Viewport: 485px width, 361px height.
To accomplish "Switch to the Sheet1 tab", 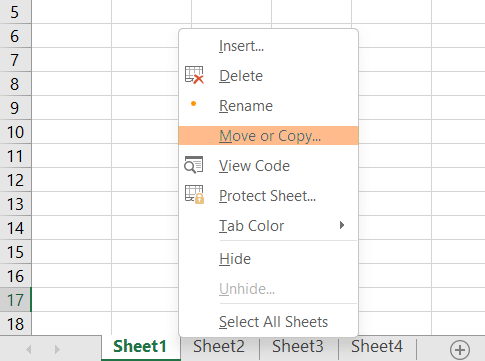I will (140, 347).
